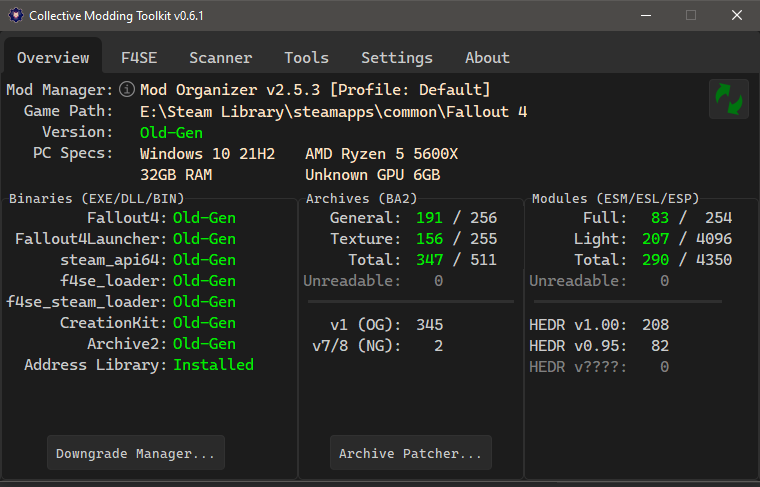Click the f4se_steam_loader Old-Gen status
The image size is (760, 487).
(x=204, y=301)
